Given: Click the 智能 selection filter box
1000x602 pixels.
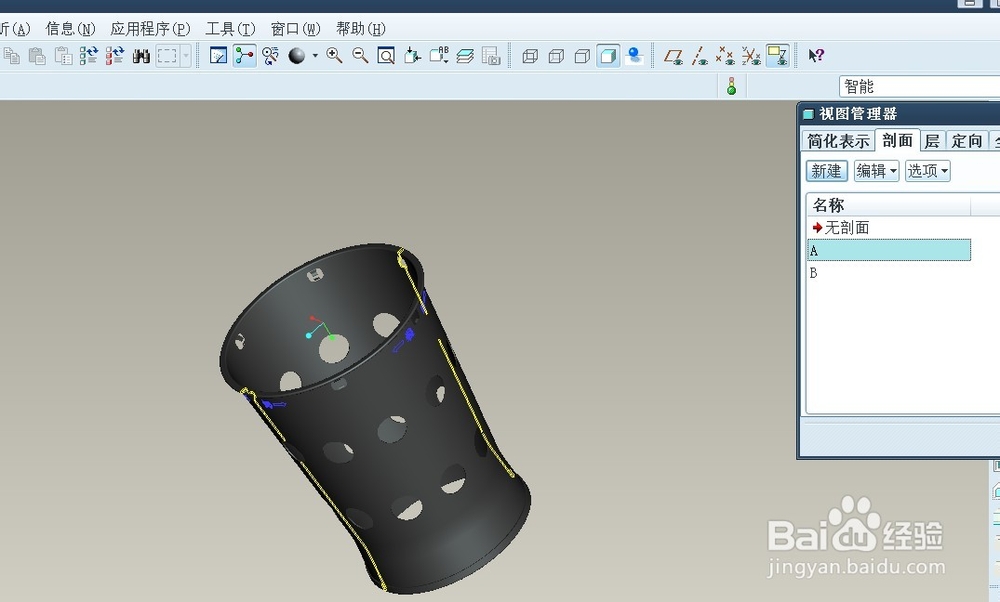Looking at the screenshot, I should [920, 86].
